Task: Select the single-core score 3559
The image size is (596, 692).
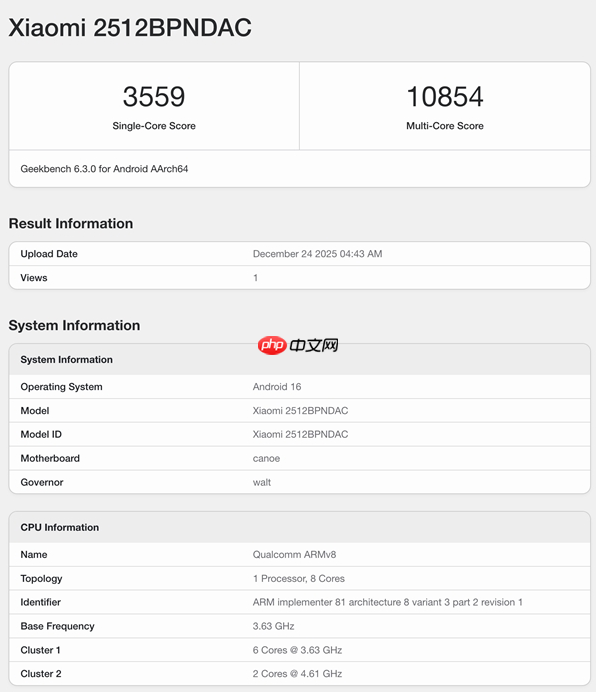Action: [x=154, y=97]
